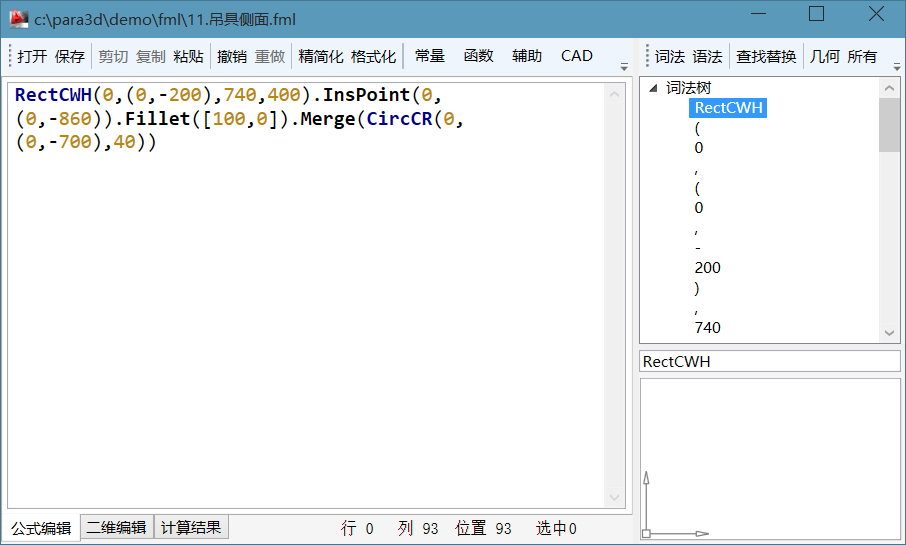Open the 函数 menu
The width and height of the screenshot is (906, 545).
[x=478, y=55]
